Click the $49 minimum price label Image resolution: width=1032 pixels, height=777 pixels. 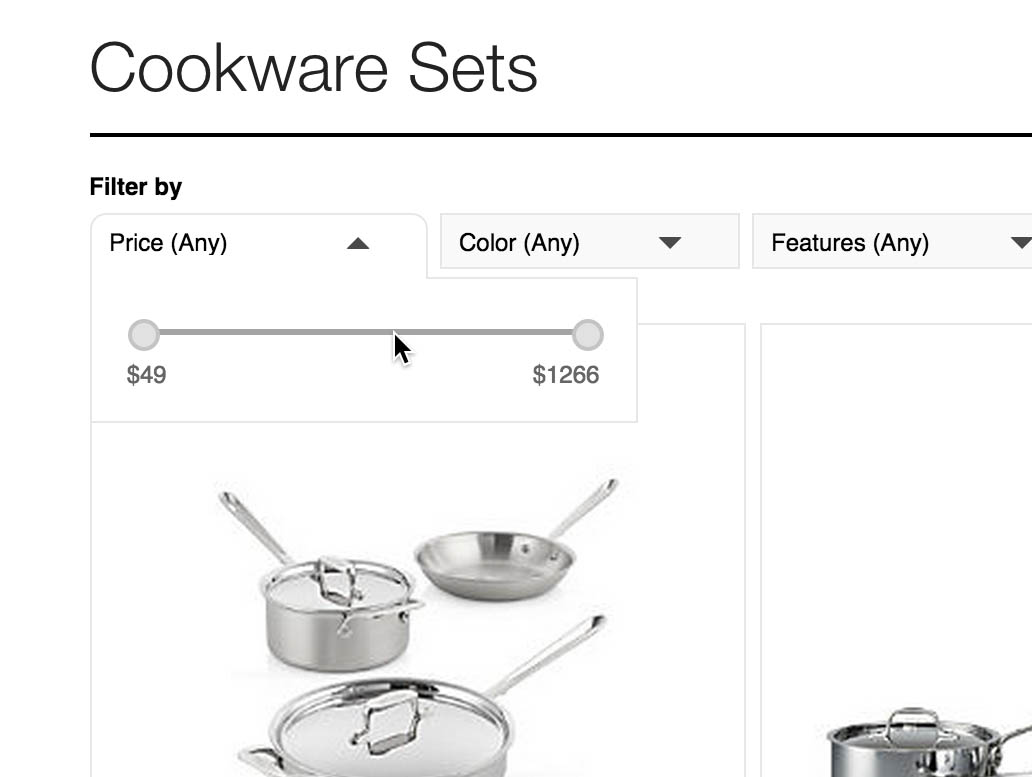(146, 375)
